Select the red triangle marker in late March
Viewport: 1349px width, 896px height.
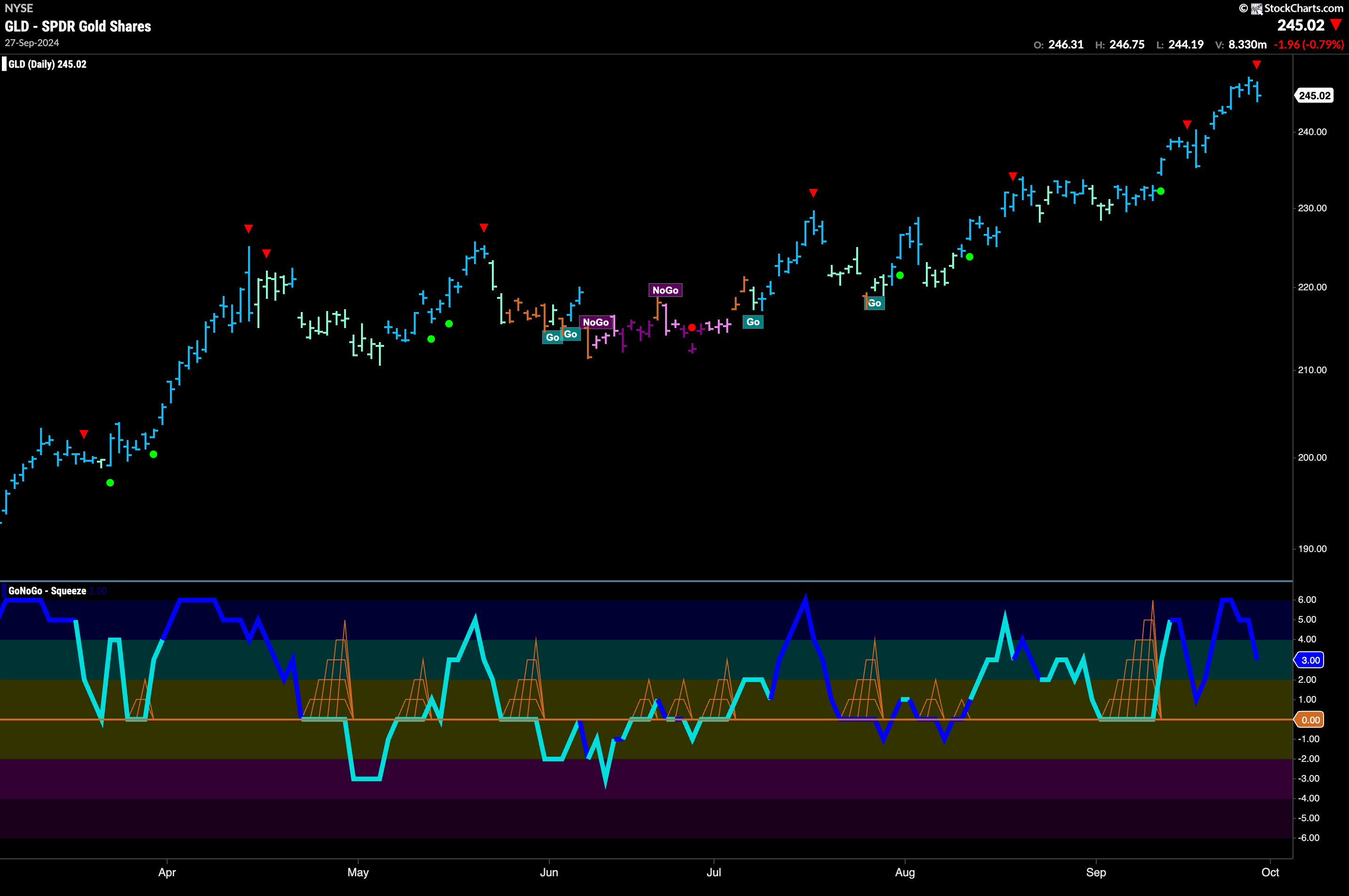click(84, 434)
